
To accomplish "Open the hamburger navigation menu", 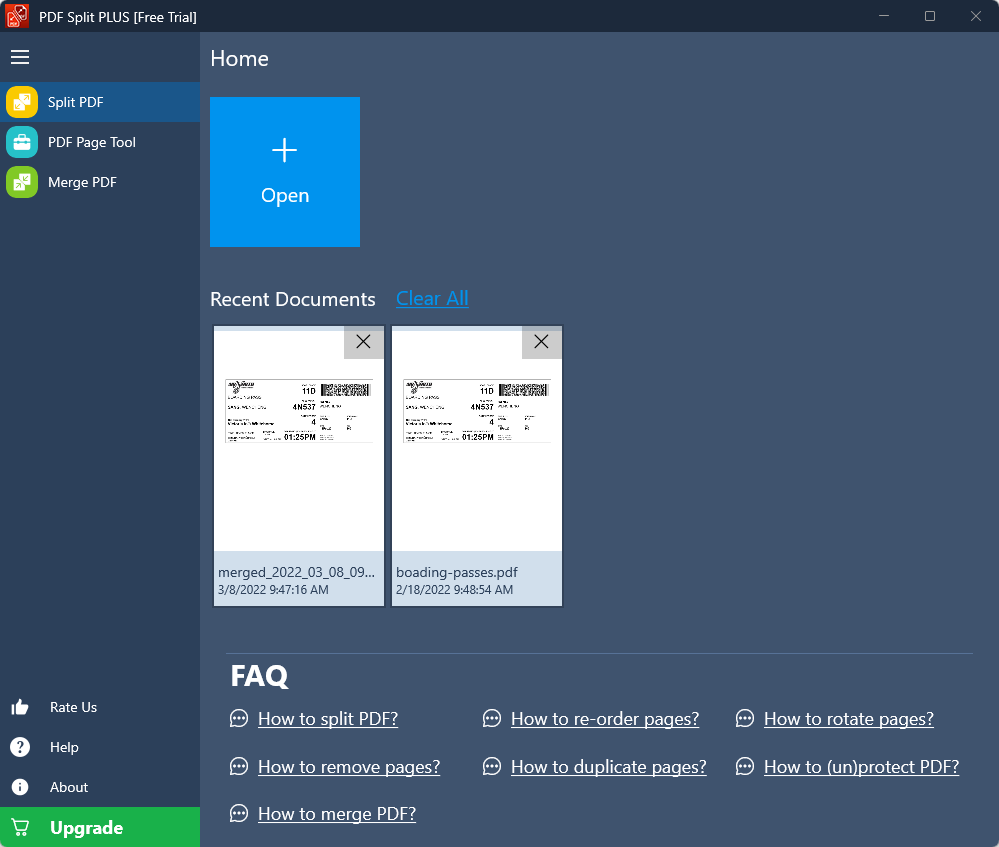I will pyautogui.click(x=20, y=57).
